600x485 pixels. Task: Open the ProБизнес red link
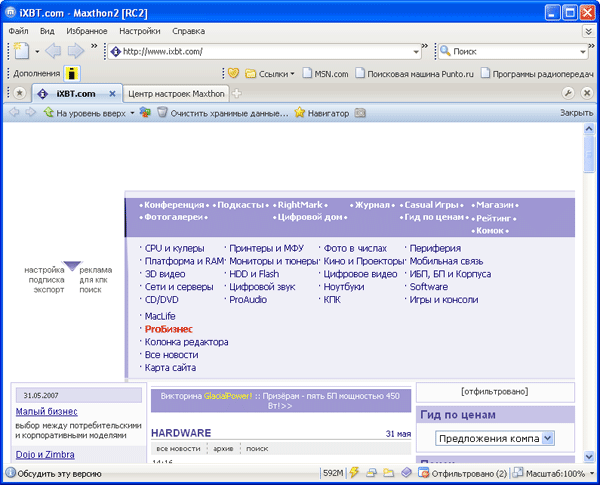click(x=169, y=329)
